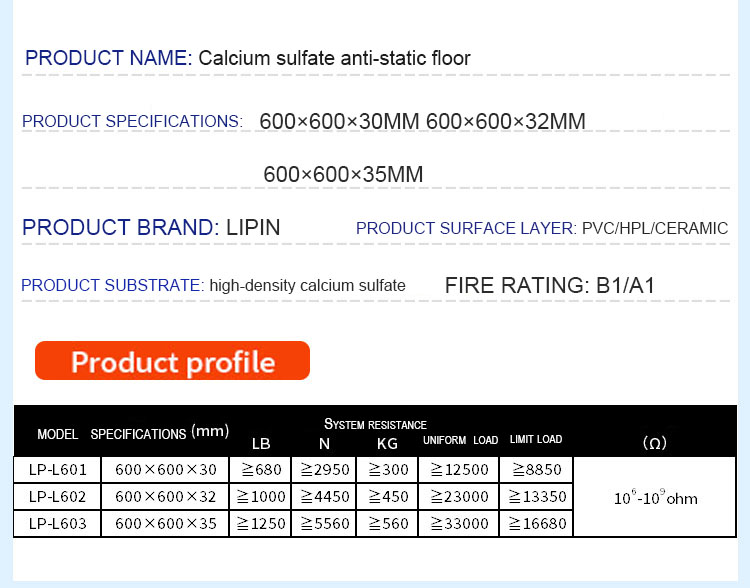Select the LP-L601 model cell
This screenshot has height=588, width=750.
pyautogui.click(x=58, y=469)
